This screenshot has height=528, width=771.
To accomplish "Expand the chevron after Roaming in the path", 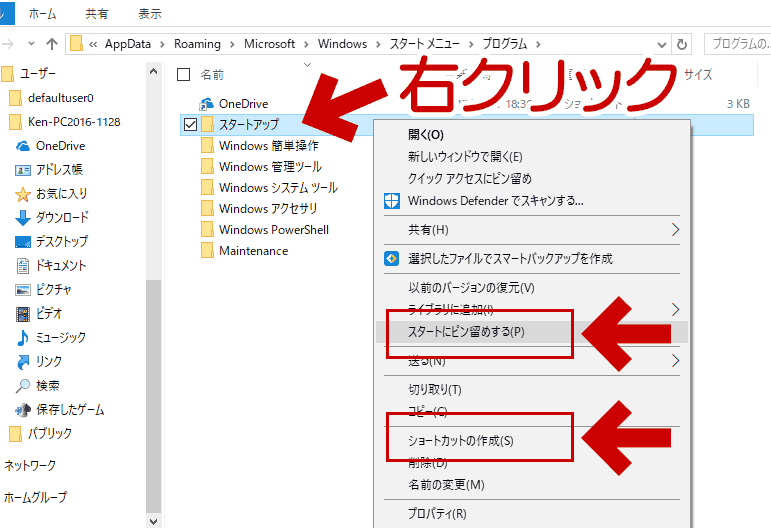I will pos(232,44).
